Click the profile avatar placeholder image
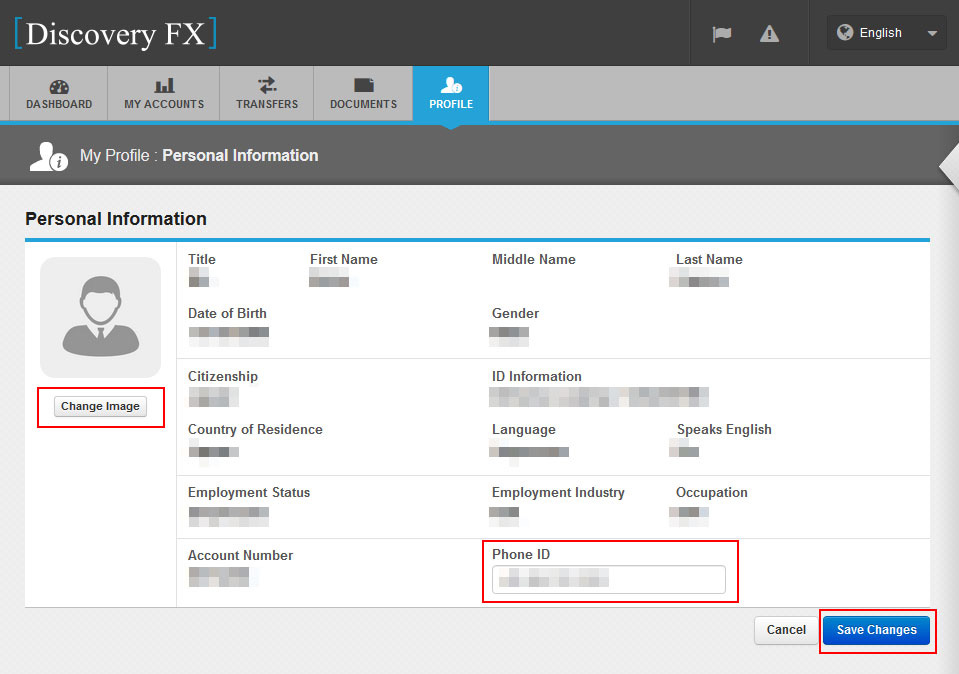The height and width of the screenshot is (674, 959). point(100,317)
